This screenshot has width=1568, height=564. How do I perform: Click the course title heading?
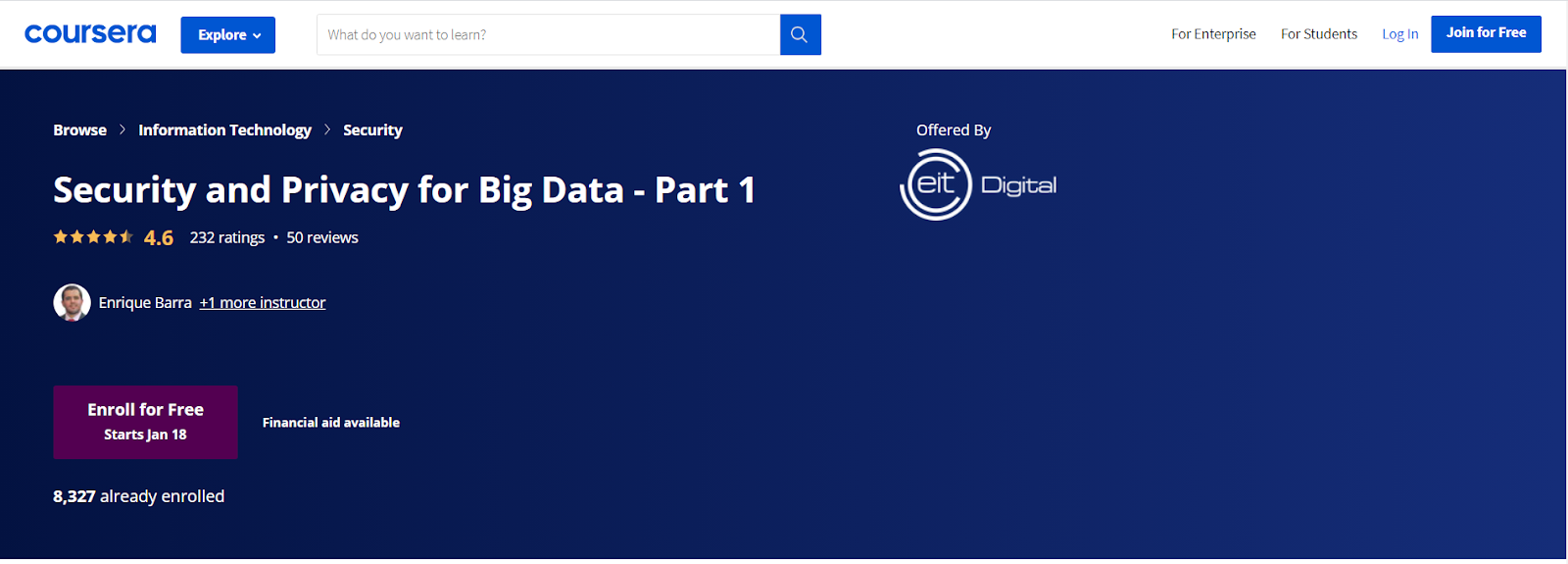click(x=404, y=189)
